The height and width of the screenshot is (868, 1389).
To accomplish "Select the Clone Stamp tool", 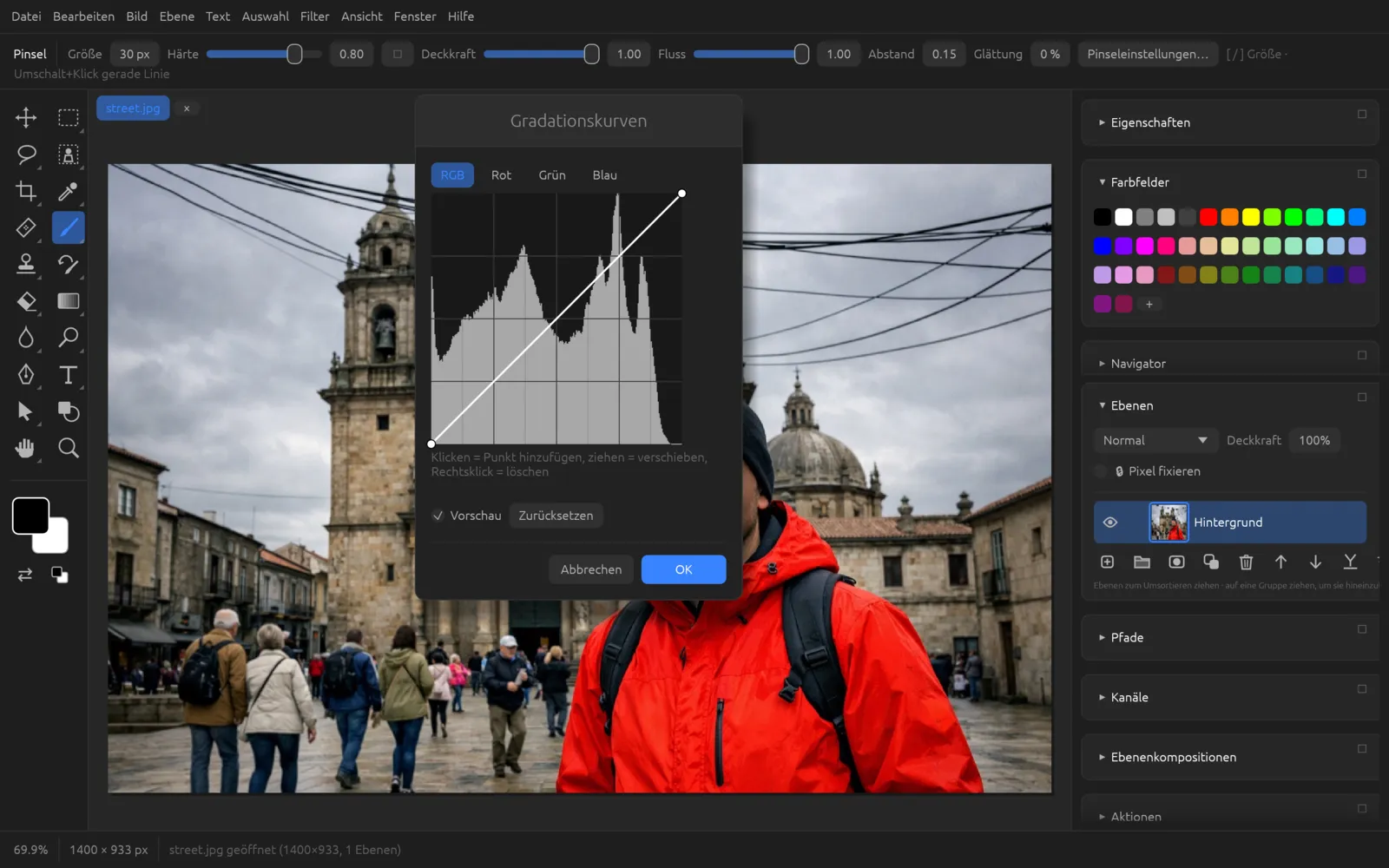I will click(26, 264).
